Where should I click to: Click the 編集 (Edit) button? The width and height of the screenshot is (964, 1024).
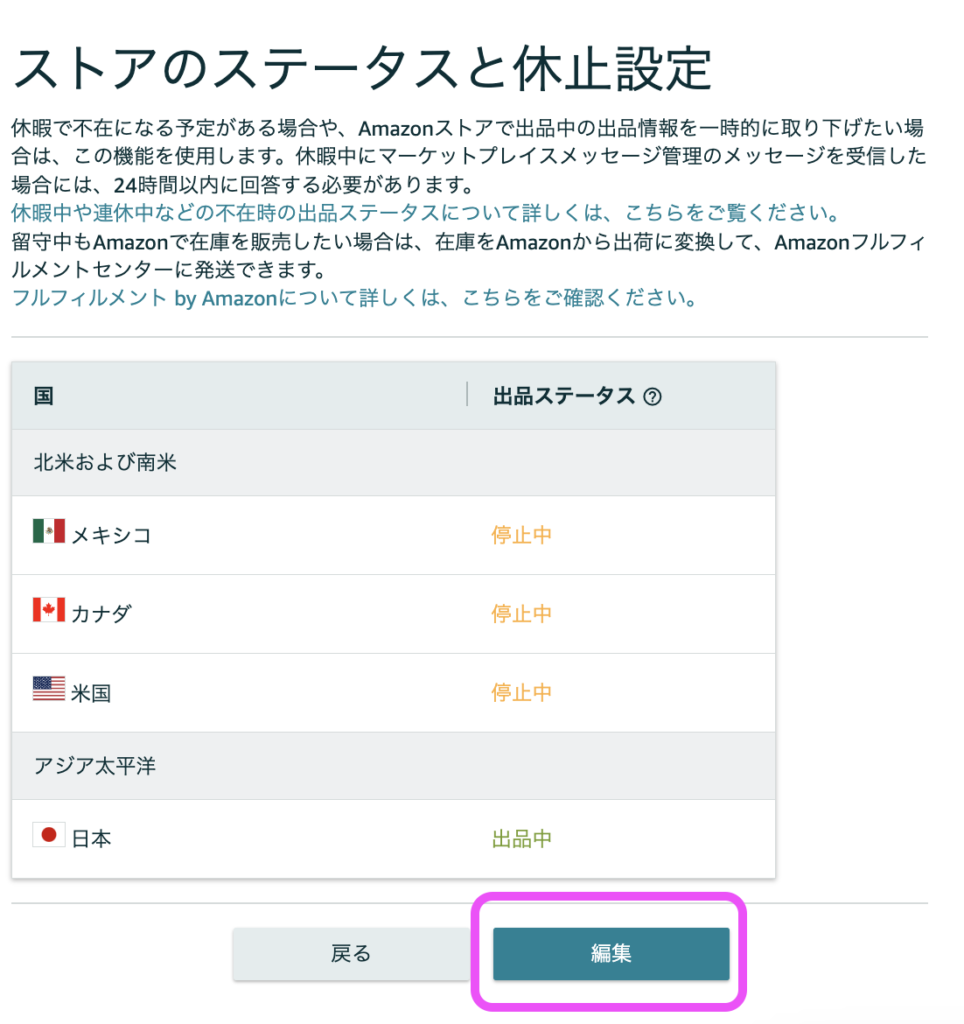[x=610, y=954]
